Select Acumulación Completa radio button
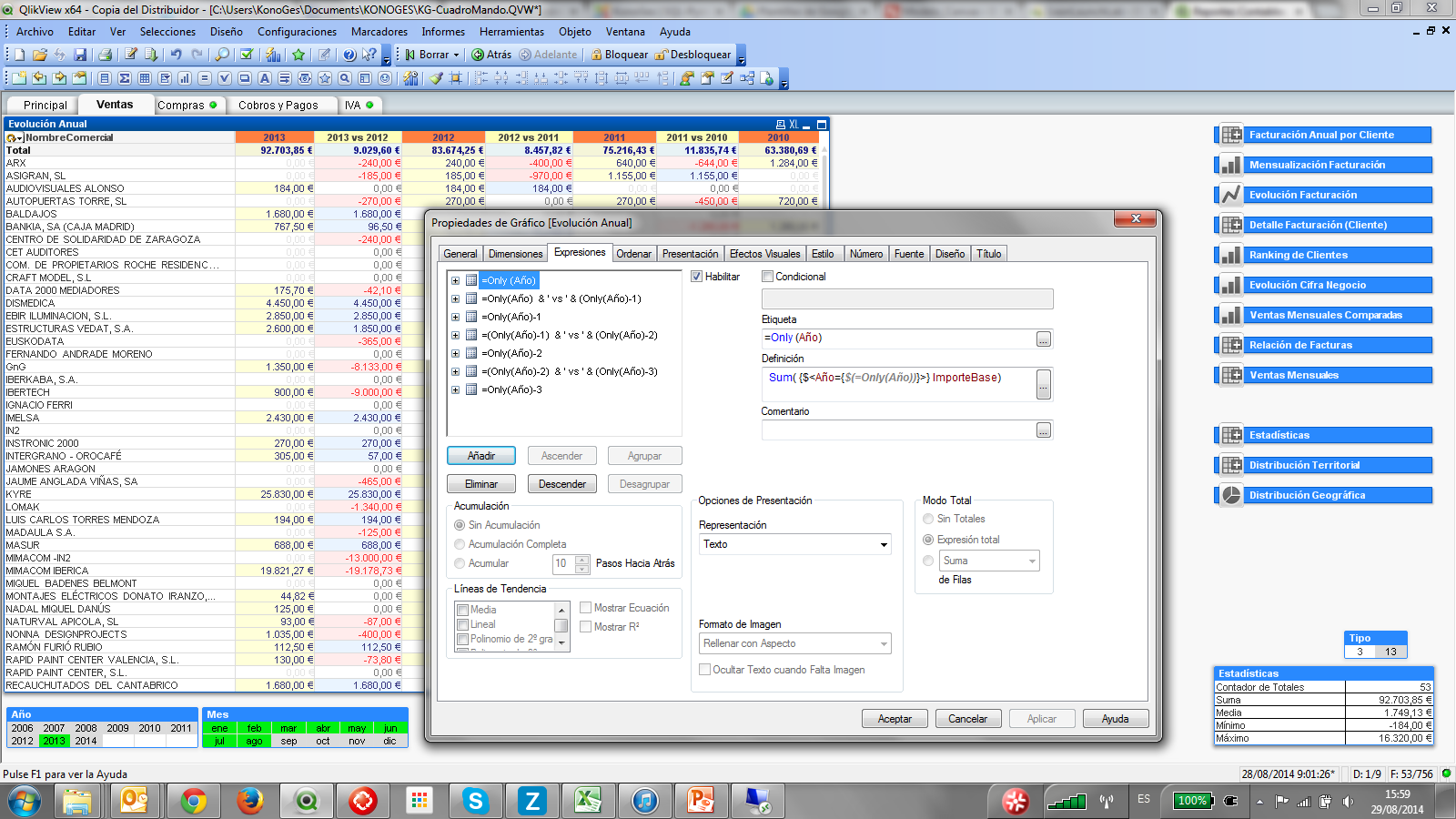The height and width of the screenshot is (819, 1456). [460, 544]
